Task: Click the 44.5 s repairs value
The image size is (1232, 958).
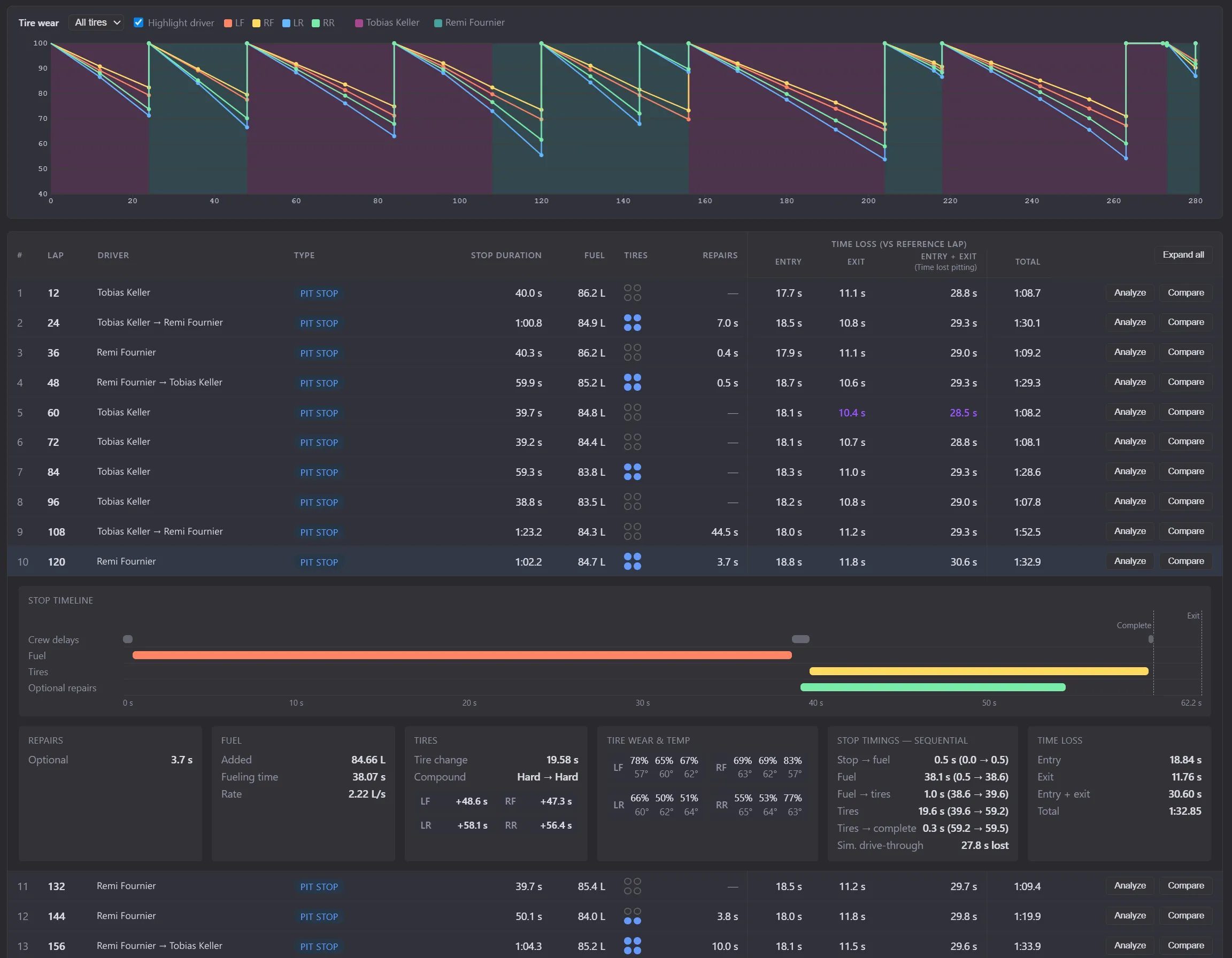Action: click(x=725, y=532)
